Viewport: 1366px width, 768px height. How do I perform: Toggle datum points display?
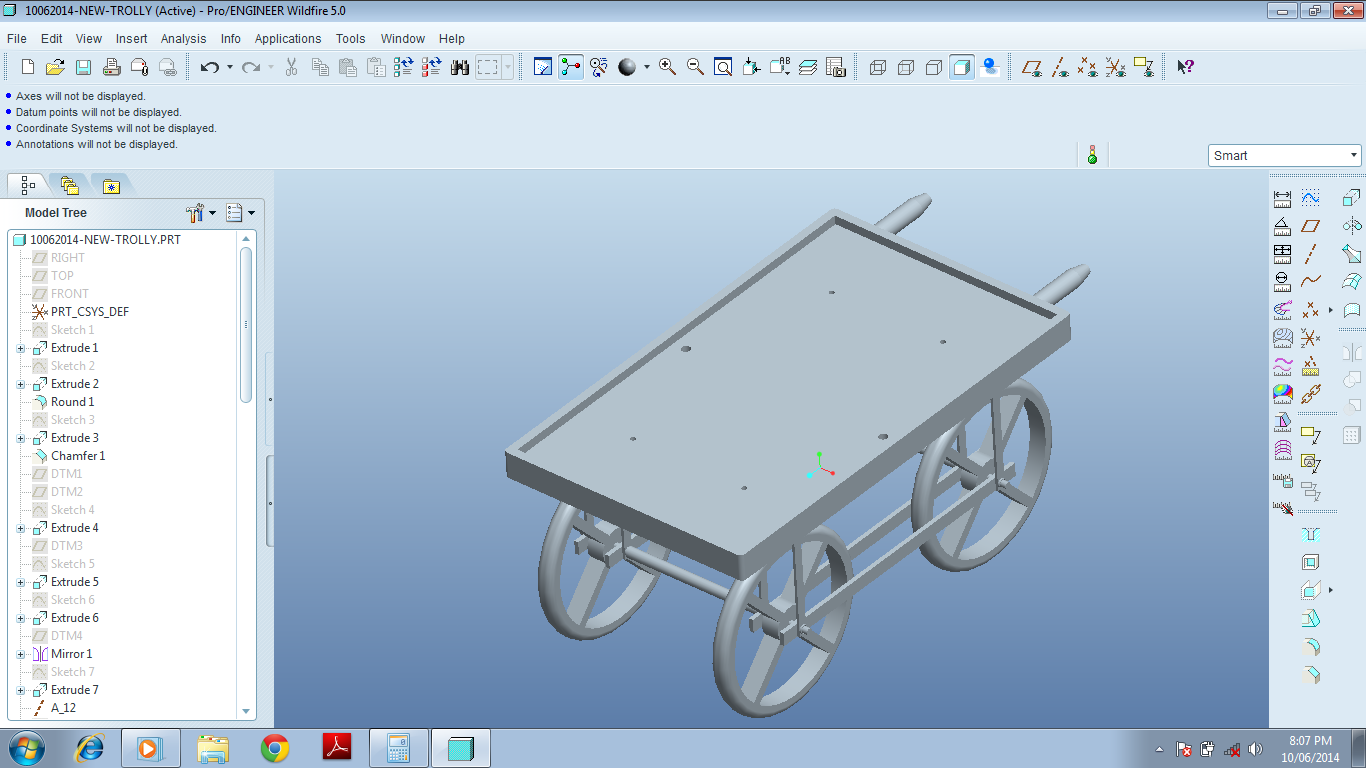1088,67
